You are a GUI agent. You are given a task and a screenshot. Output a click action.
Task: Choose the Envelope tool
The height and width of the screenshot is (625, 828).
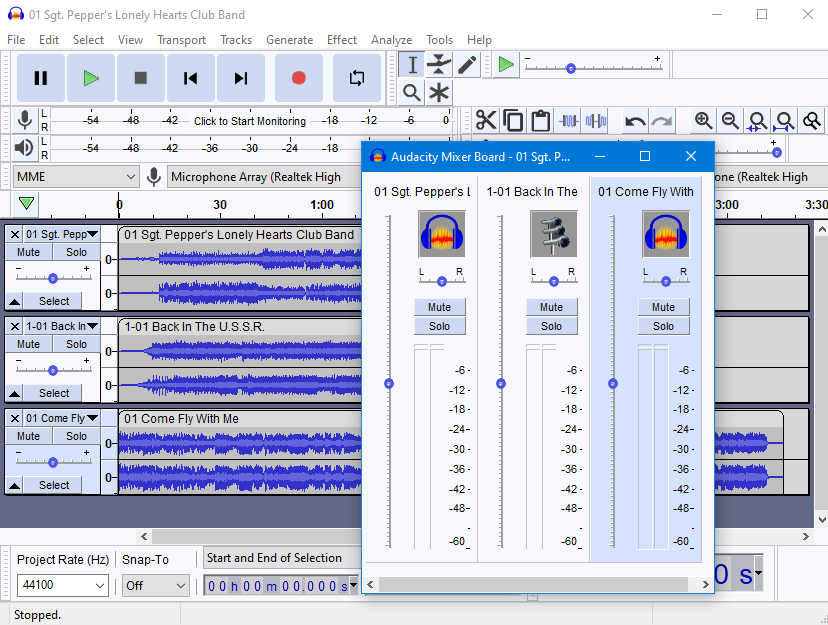(439, 65)
